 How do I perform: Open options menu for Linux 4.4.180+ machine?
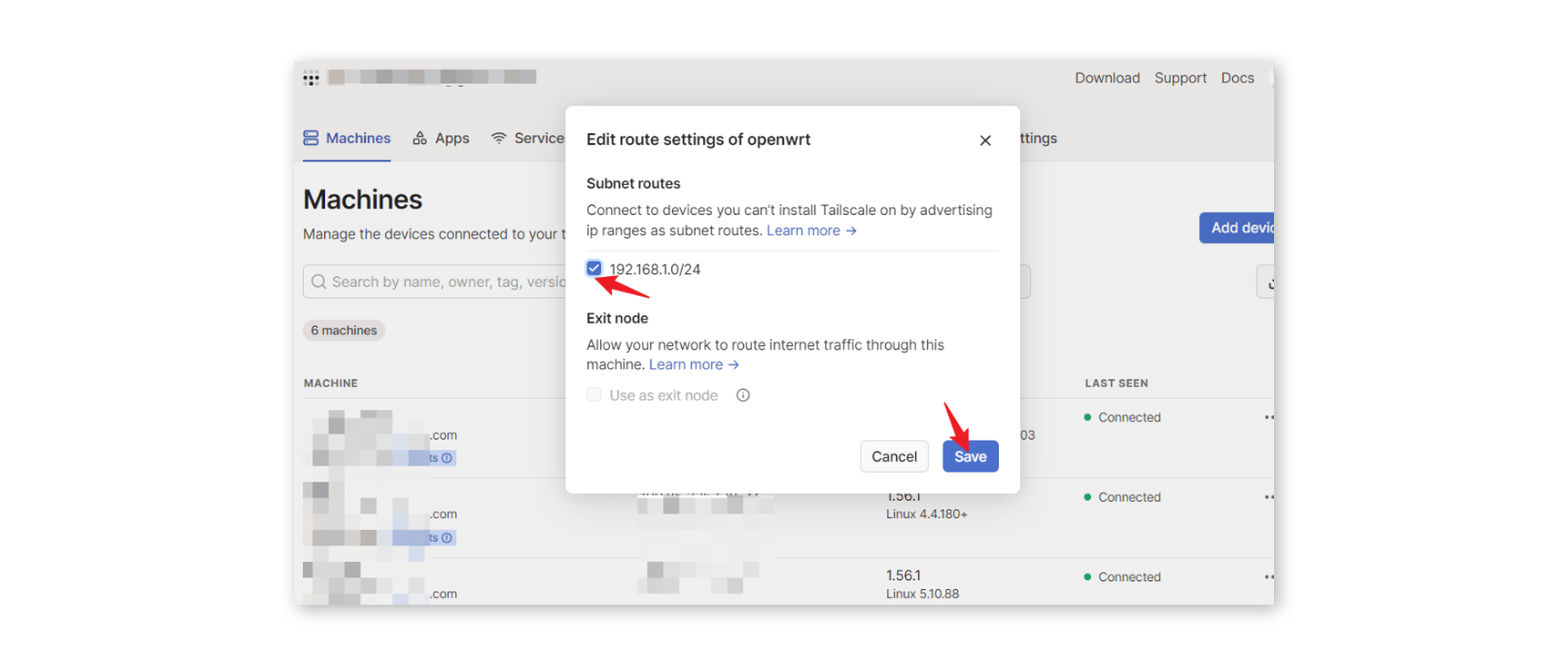click(1268, 497)
